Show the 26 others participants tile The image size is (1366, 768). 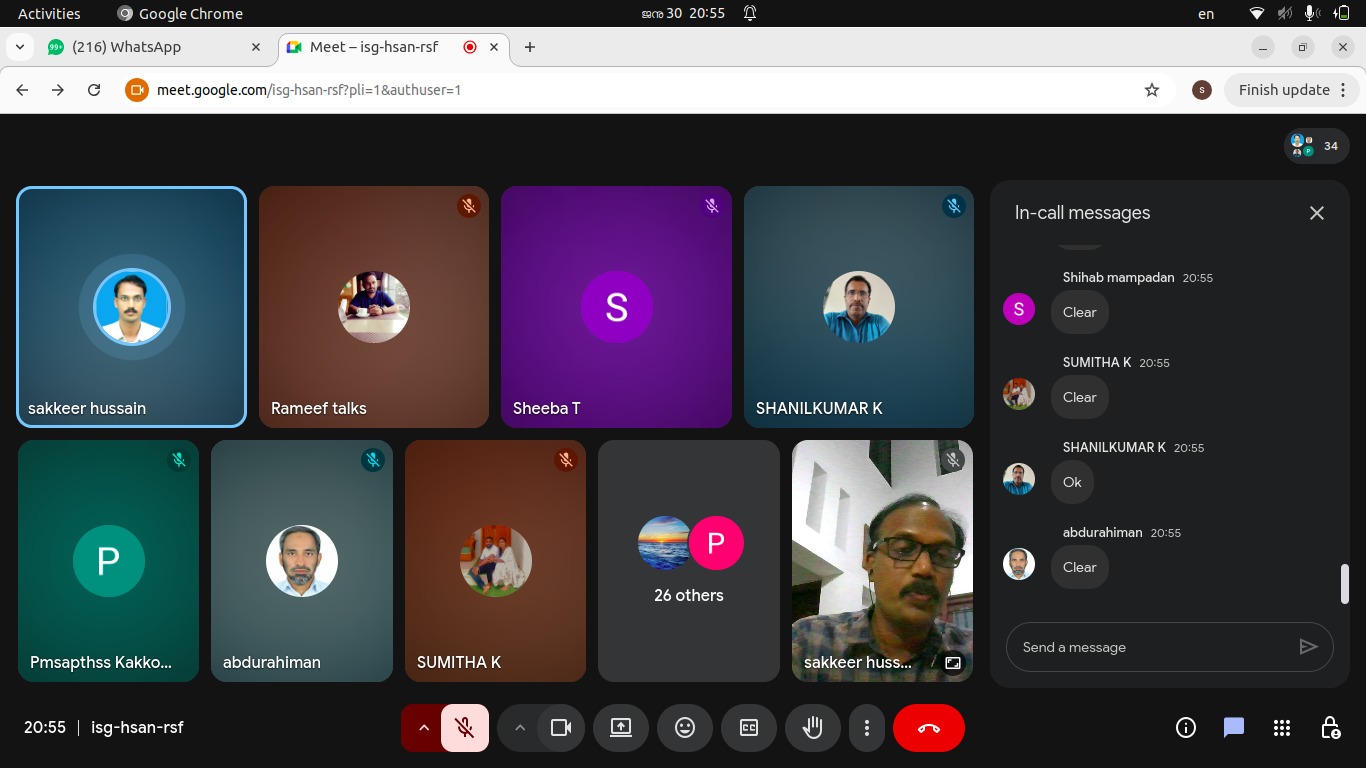coord(688,561)
